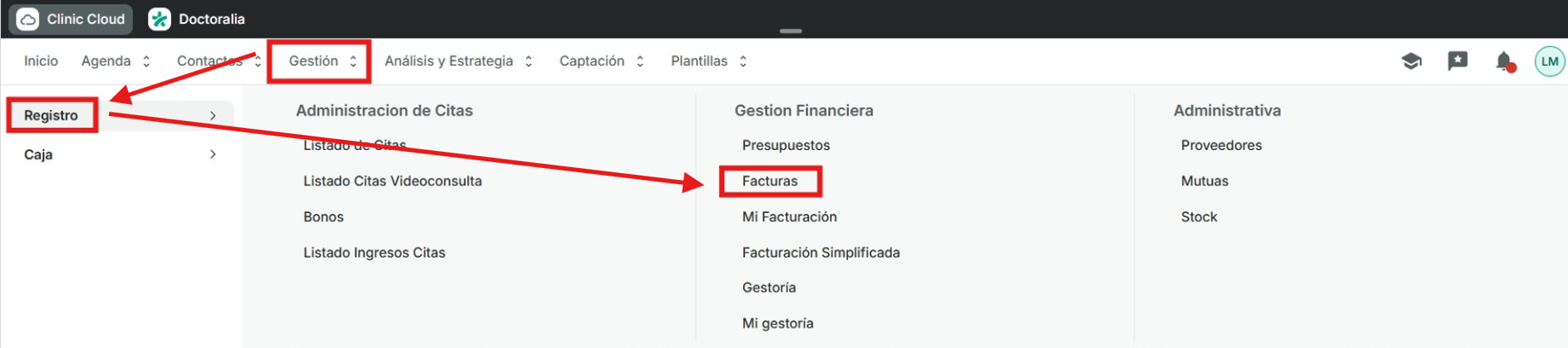Viewport: 1568px width, 348px height.
Task: Open the Captación dropdown
Action: pyautogui.click(x=602, y=61)
